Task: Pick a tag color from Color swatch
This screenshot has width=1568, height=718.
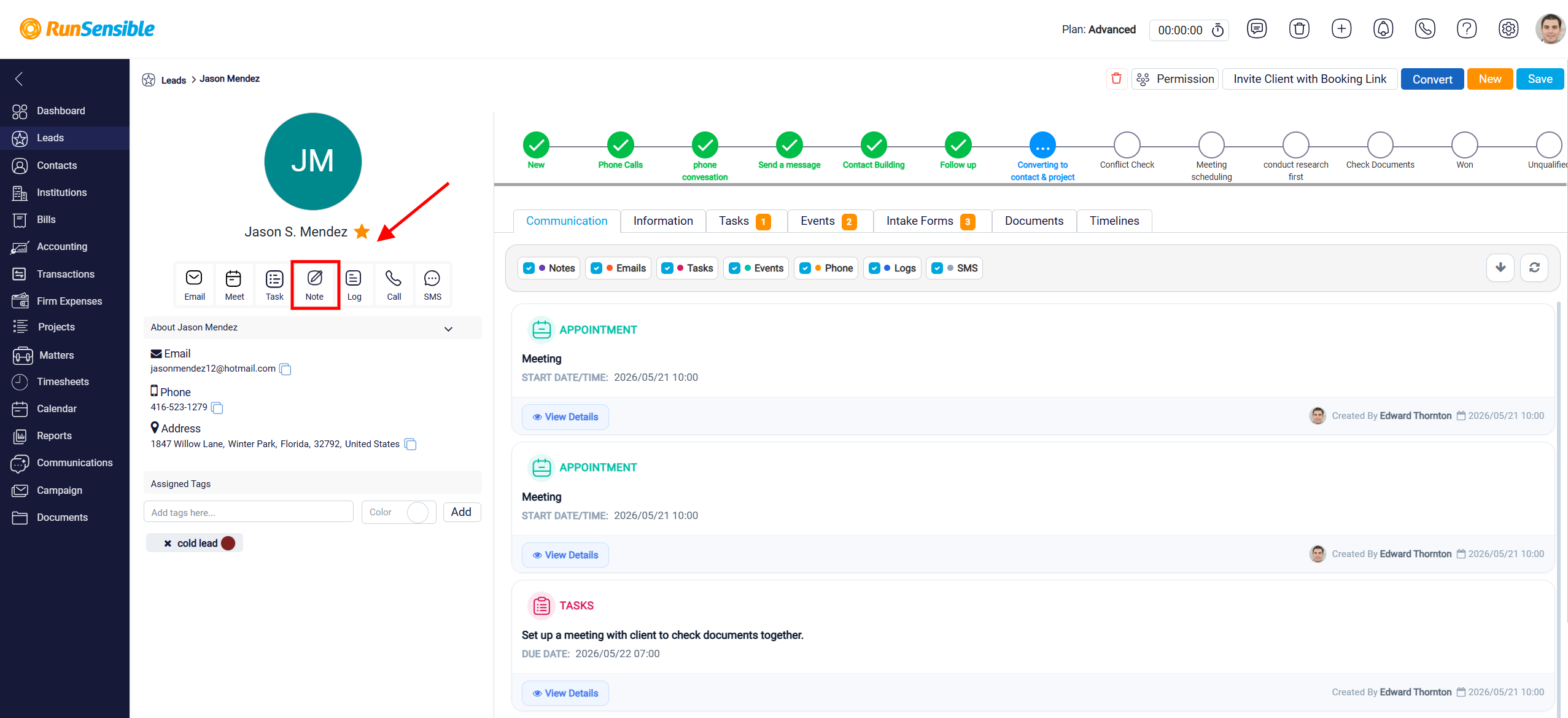Action: click(417, 512)
